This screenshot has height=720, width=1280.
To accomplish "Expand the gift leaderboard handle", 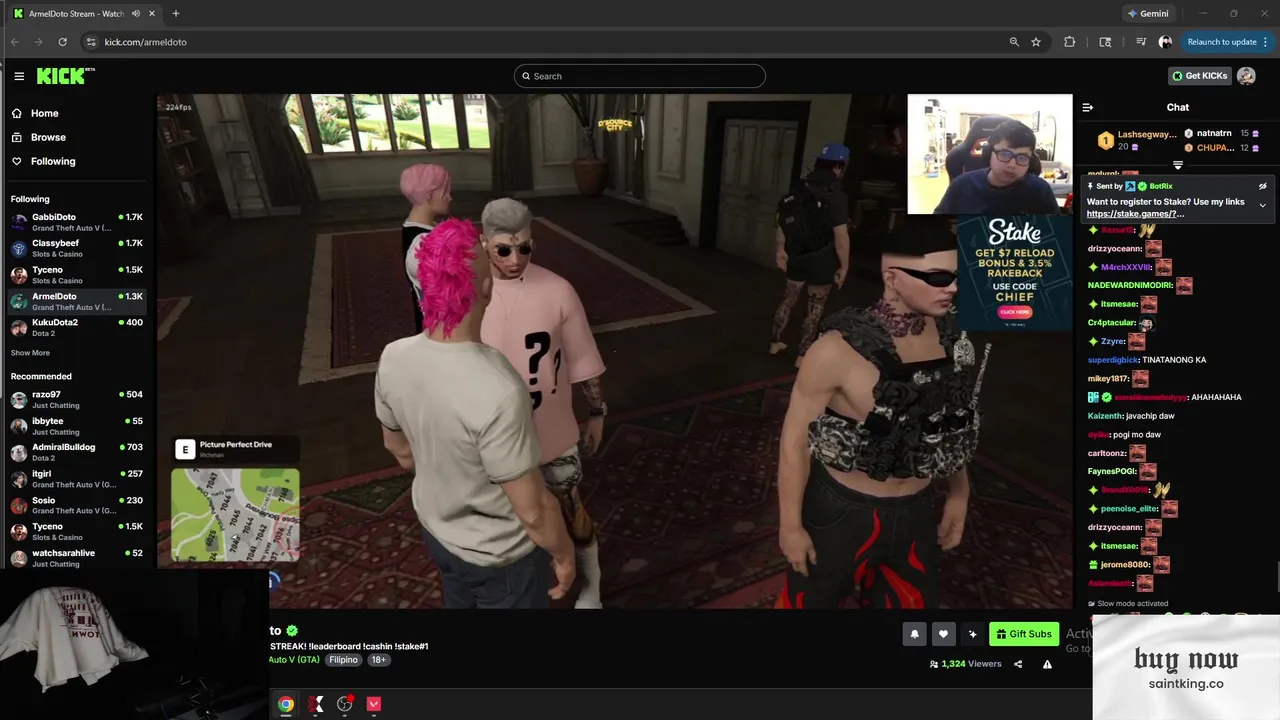I will coord(1177,165).
